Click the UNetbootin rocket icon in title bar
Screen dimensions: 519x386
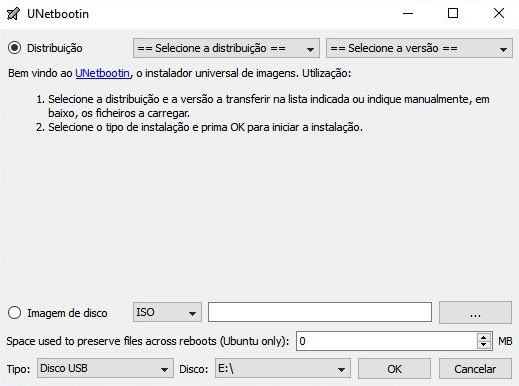tap(13, 14)
